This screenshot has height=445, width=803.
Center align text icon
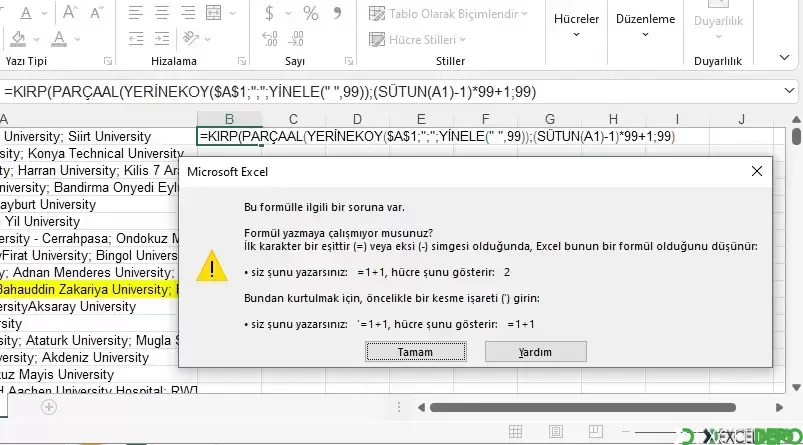pos(162,13)
